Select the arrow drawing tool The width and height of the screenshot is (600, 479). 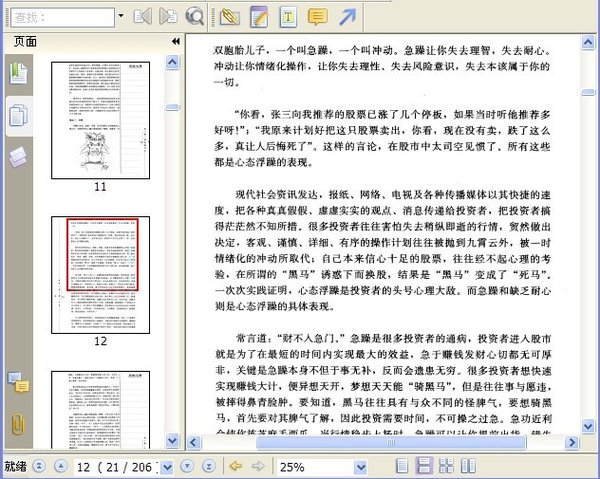(347, 17)
